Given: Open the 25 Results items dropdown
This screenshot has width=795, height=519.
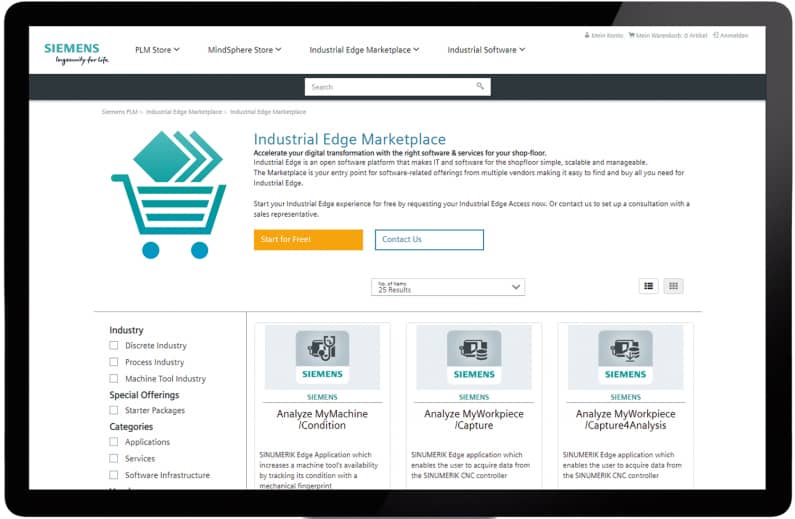Looking at the screenshot, I should coord(448,287).
